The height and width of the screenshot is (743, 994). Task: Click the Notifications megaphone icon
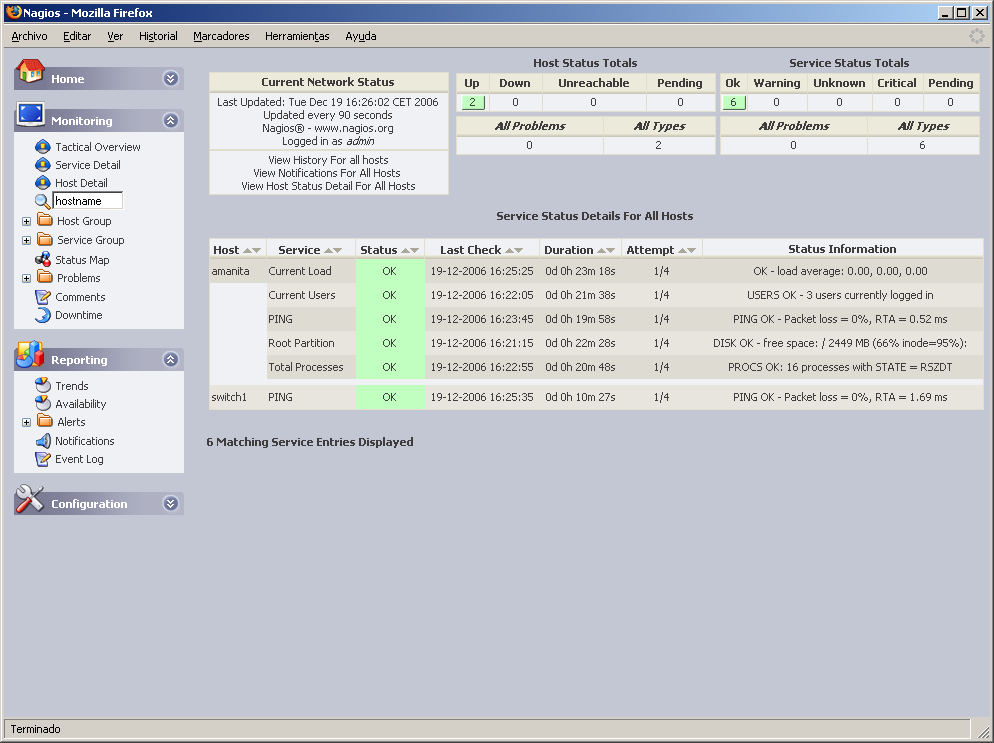pos(42,441)
